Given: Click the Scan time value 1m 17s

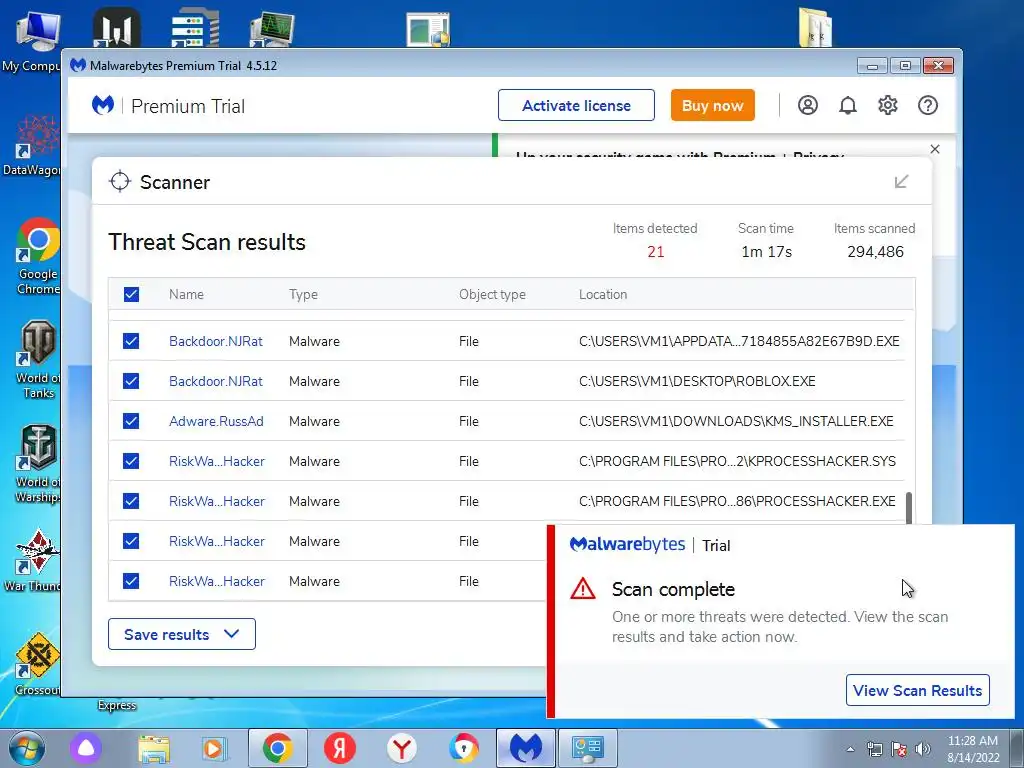Looking at the screenshot, I should pyautogui.click(x=766, y=251).
